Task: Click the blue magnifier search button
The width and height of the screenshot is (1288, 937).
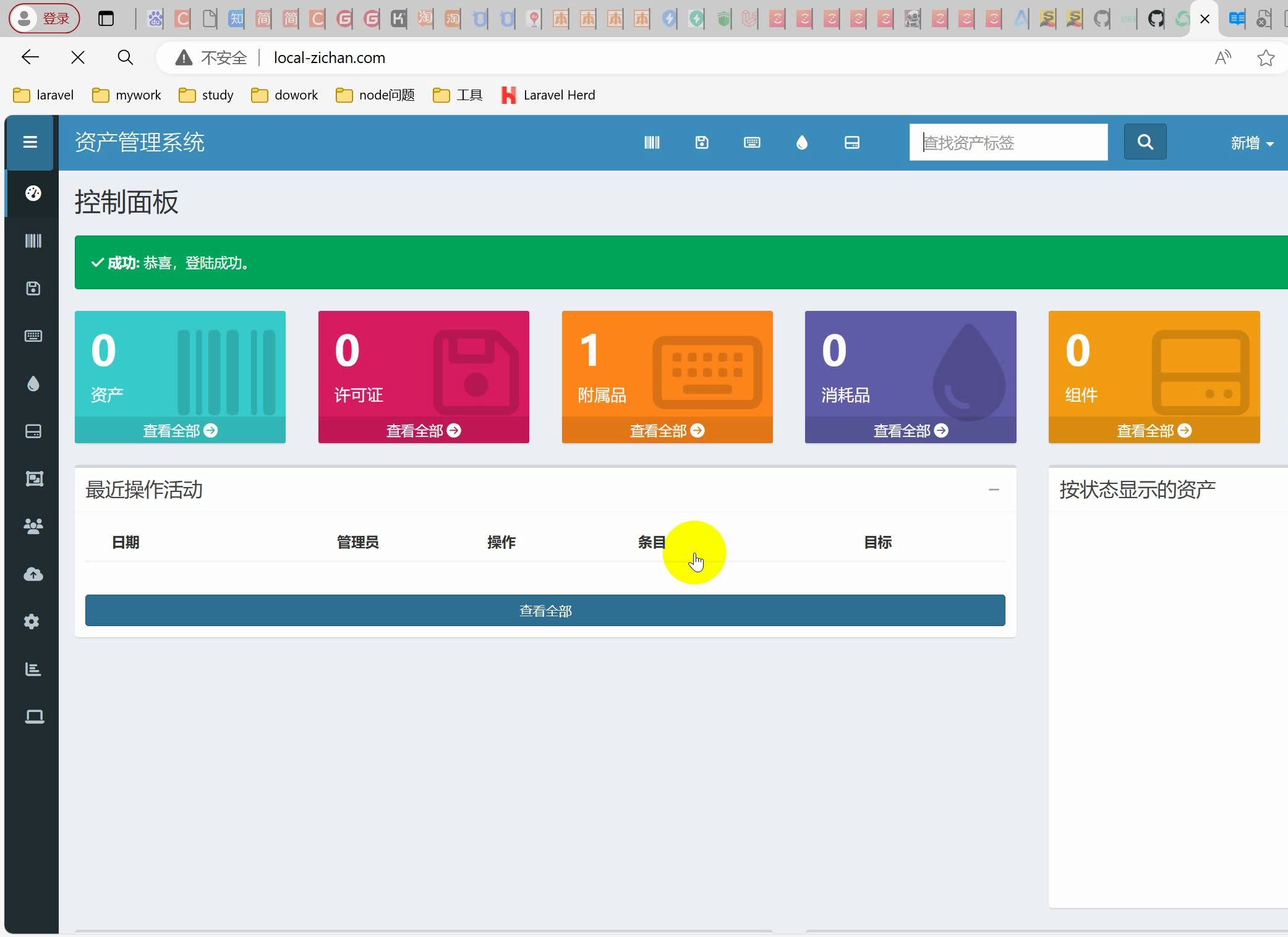Action: 1145,142
